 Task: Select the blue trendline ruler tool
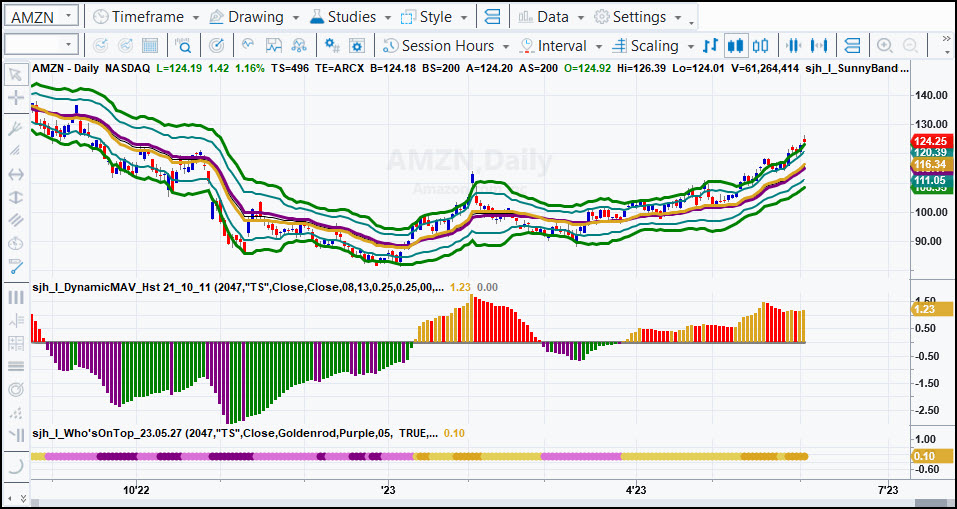pos(15,267)
